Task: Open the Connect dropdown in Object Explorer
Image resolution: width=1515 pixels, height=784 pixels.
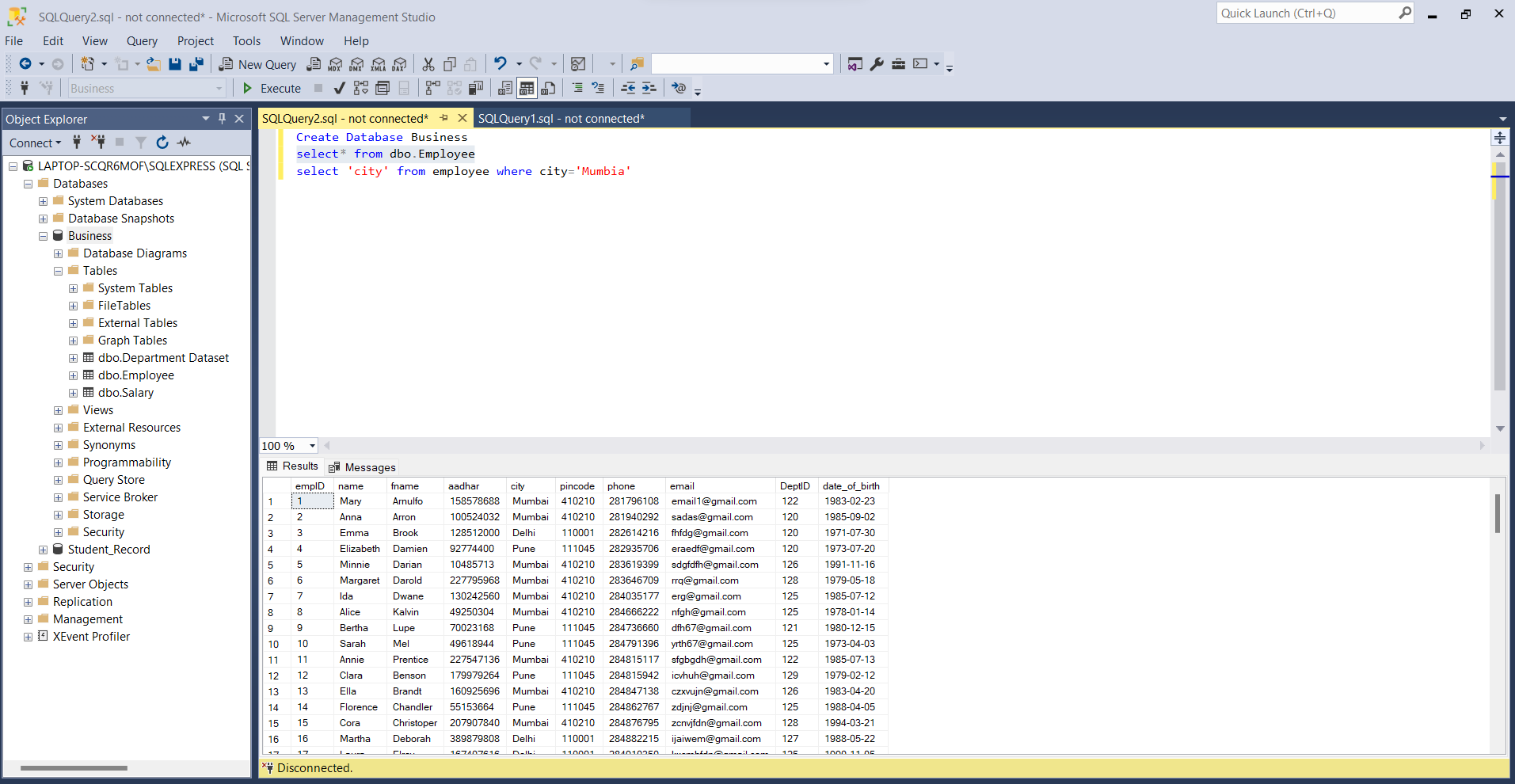Action: pyautogui.click(x=34, y=143)
